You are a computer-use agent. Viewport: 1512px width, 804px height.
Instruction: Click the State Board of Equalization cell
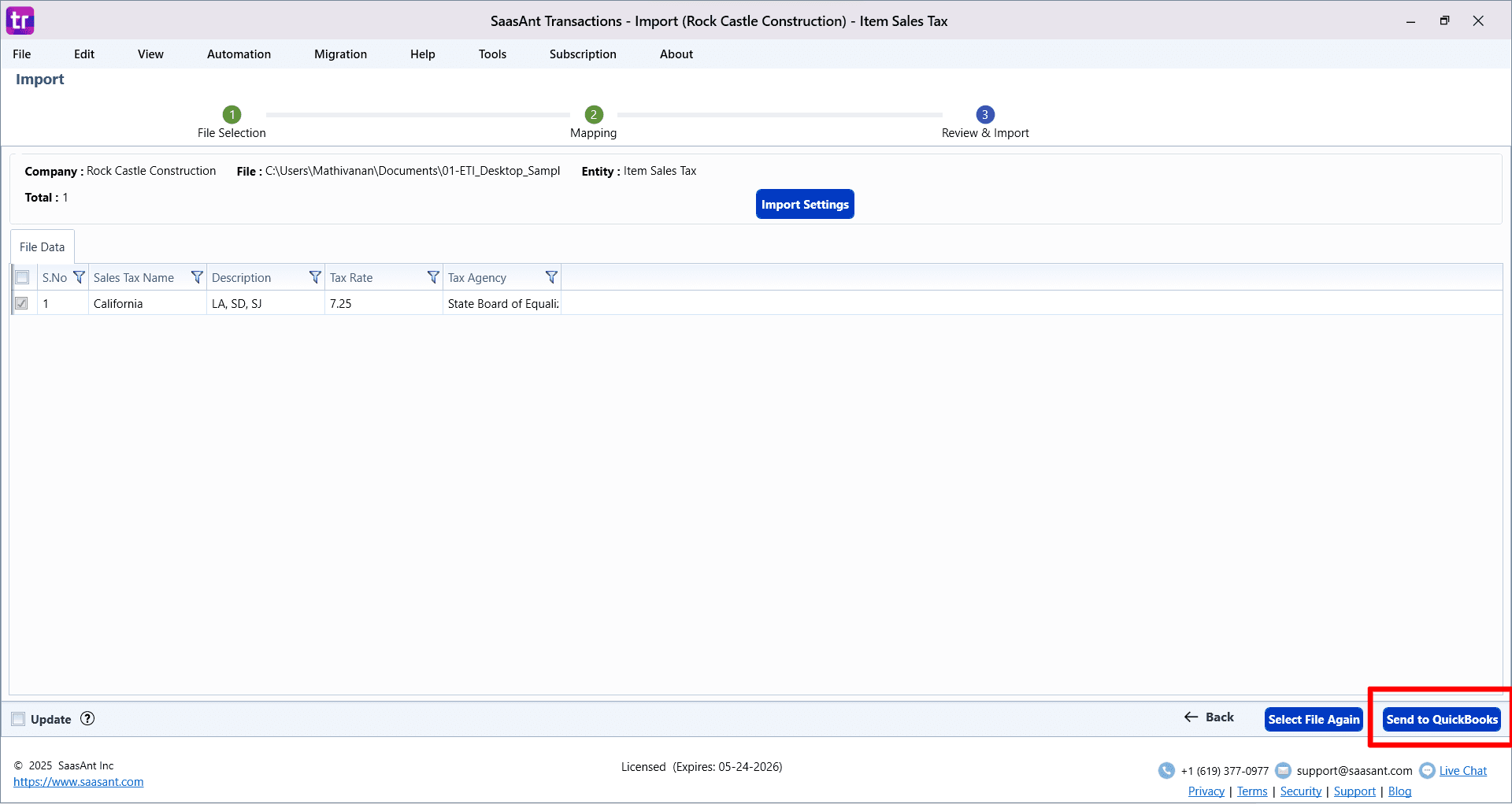coord(502,303)
